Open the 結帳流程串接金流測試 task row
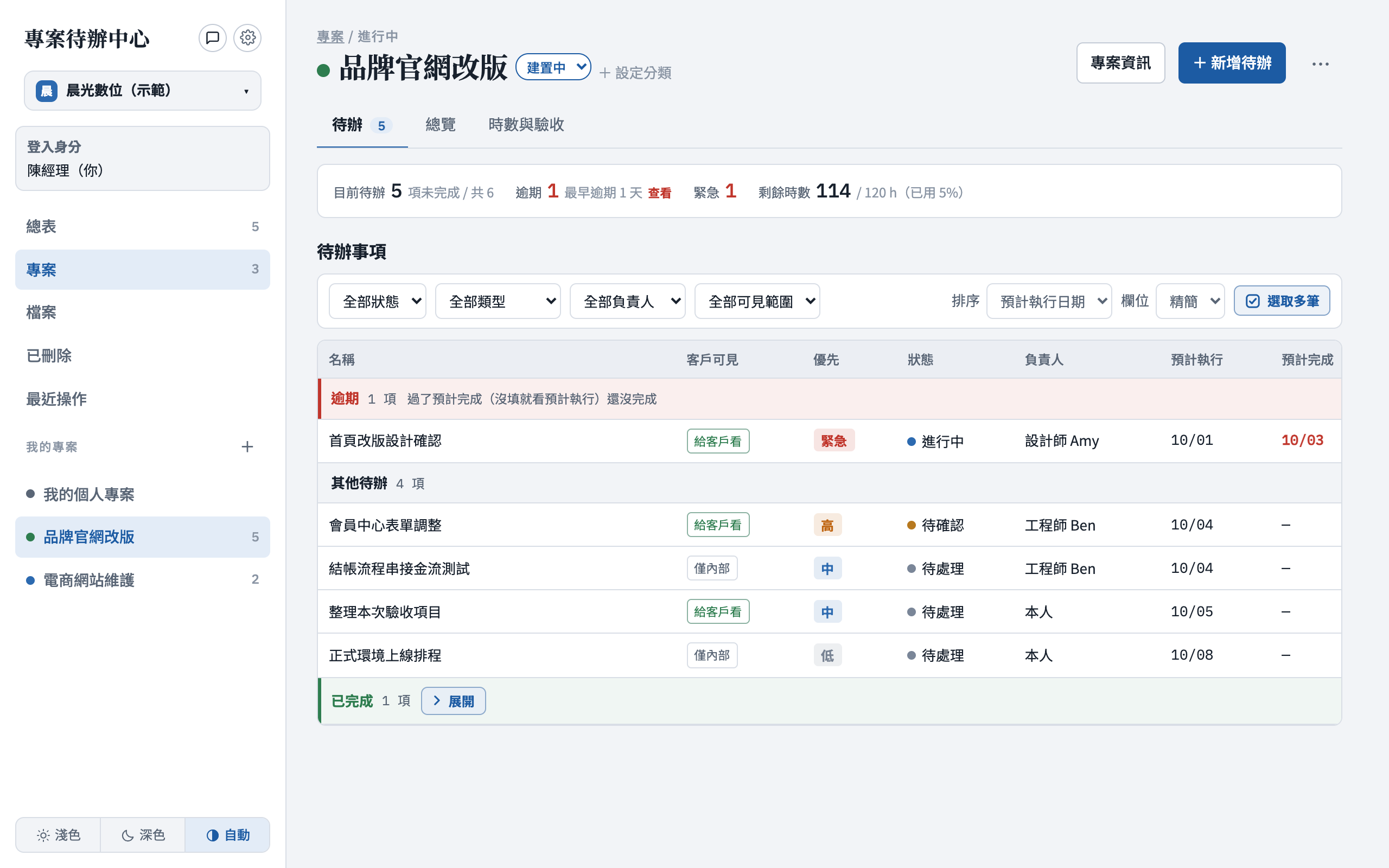This screenshot has height=868, width=1389. (x=830, y=569)
